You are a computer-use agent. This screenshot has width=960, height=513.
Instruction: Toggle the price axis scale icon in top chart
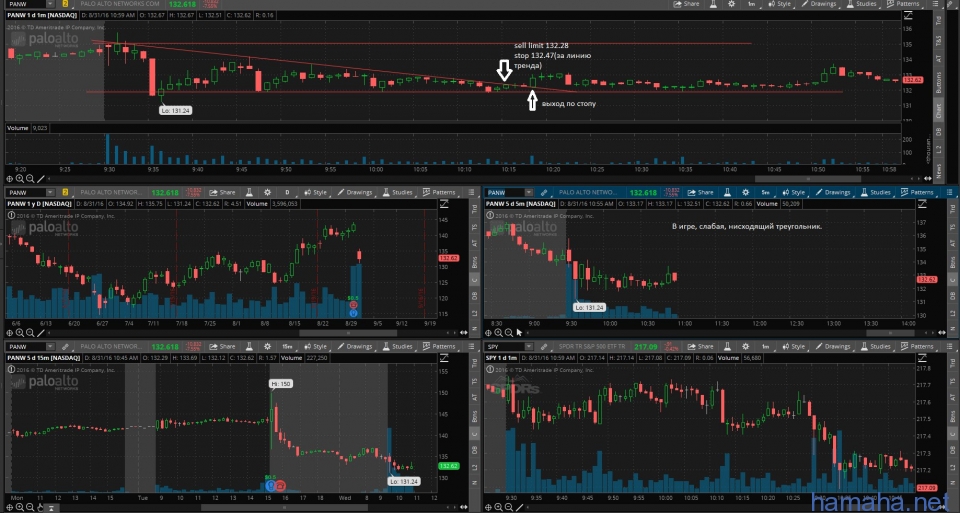[x=908, y=15]
